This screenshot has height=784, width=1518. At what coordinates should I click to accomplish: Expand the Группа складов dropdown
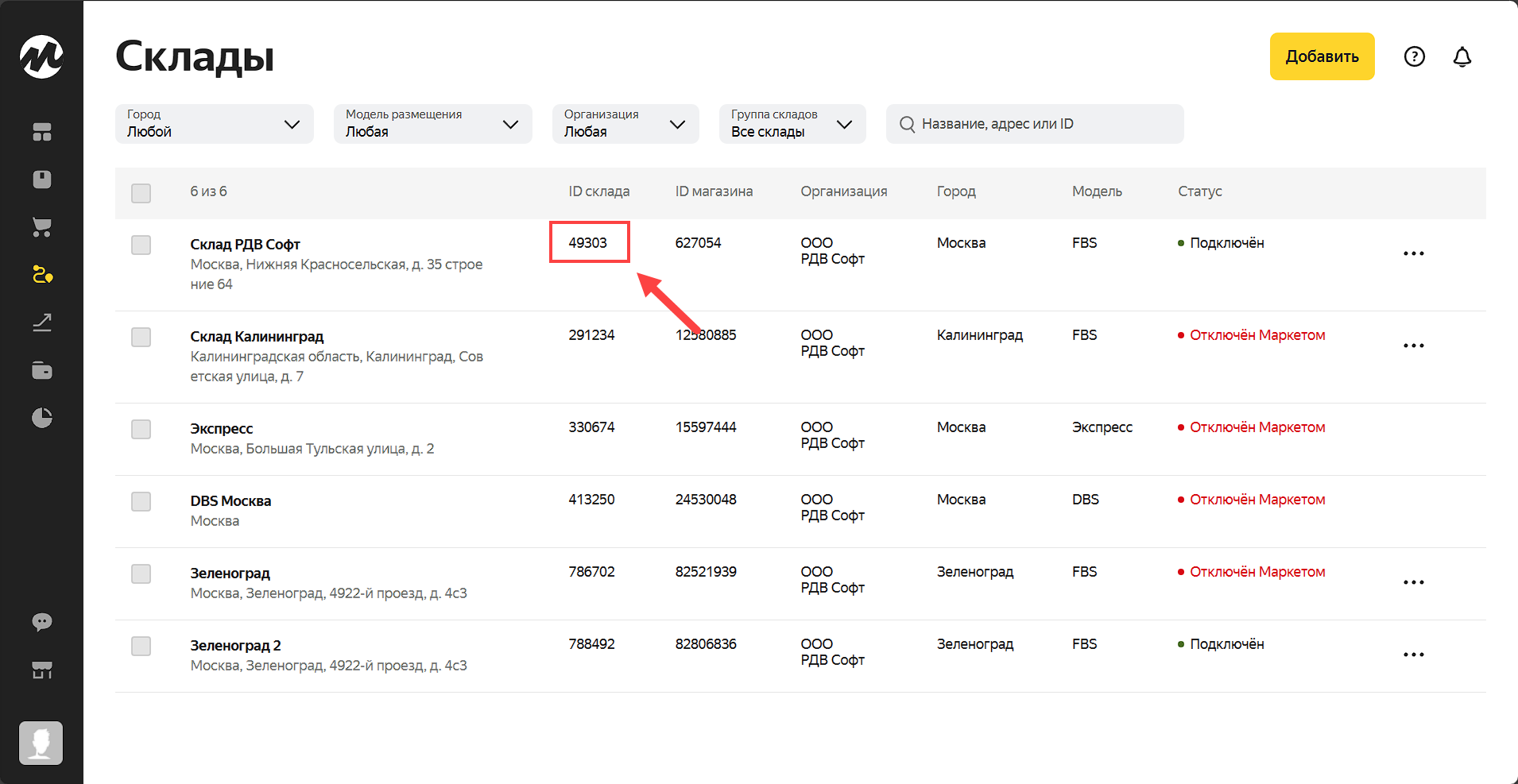click(792, 124)
